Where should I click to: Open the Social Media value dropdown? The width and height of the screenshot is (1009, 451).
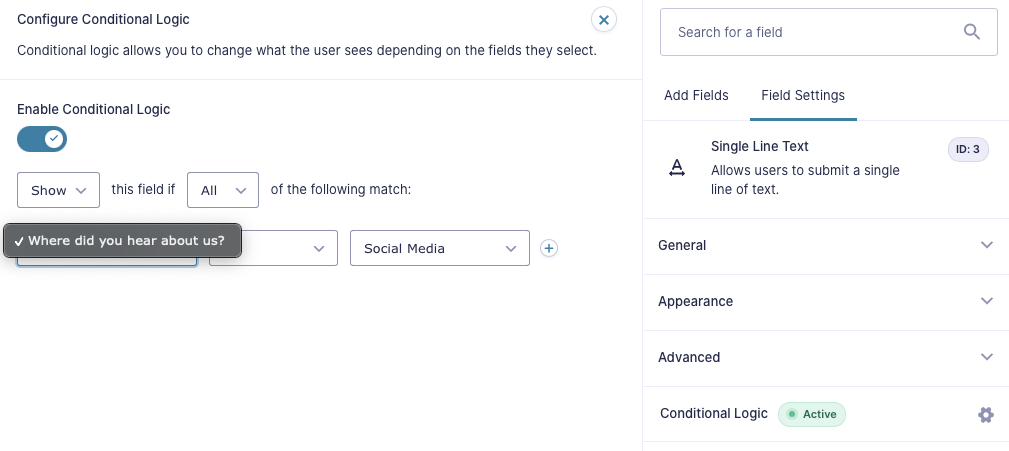[x=440, y=248]
